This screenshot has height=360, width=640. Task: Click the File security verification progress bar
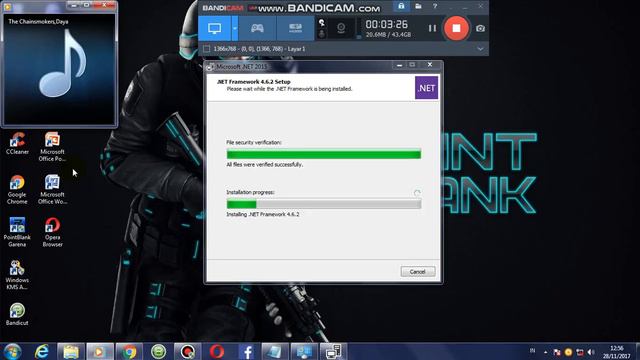(x=324, y=154)
